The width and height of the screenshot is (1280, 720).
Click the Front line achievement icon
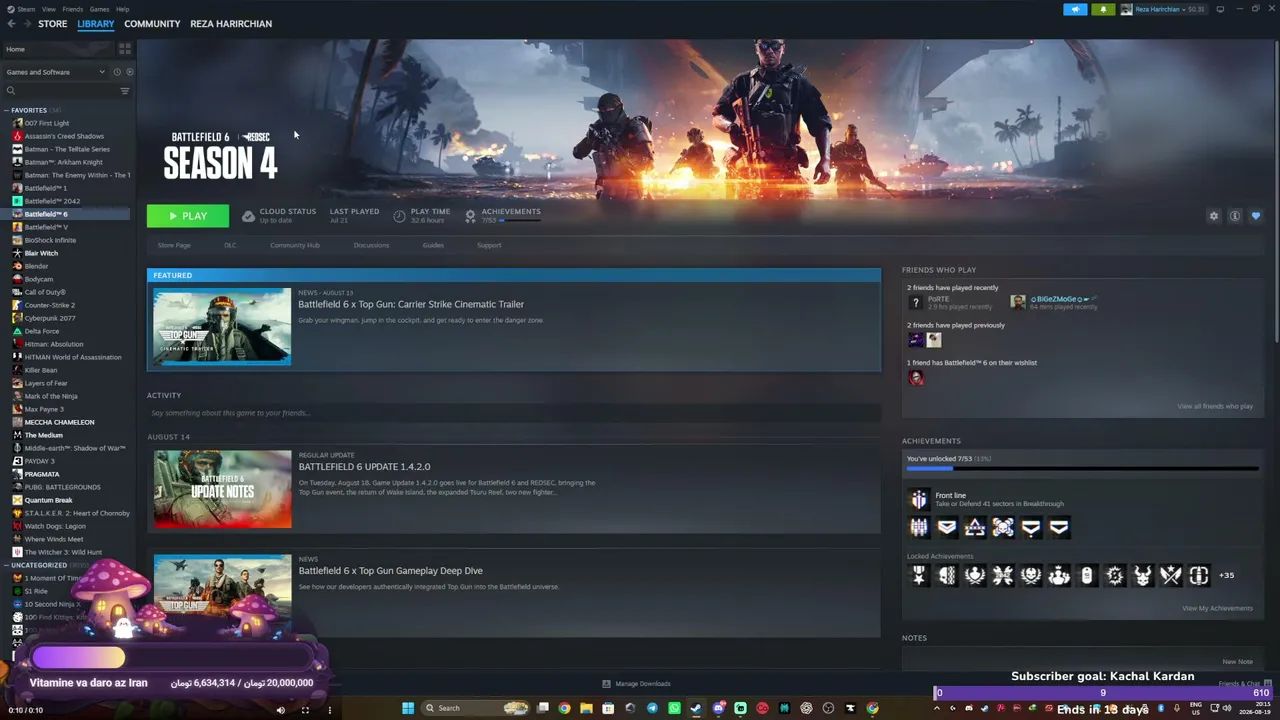[x=919, y=499]
